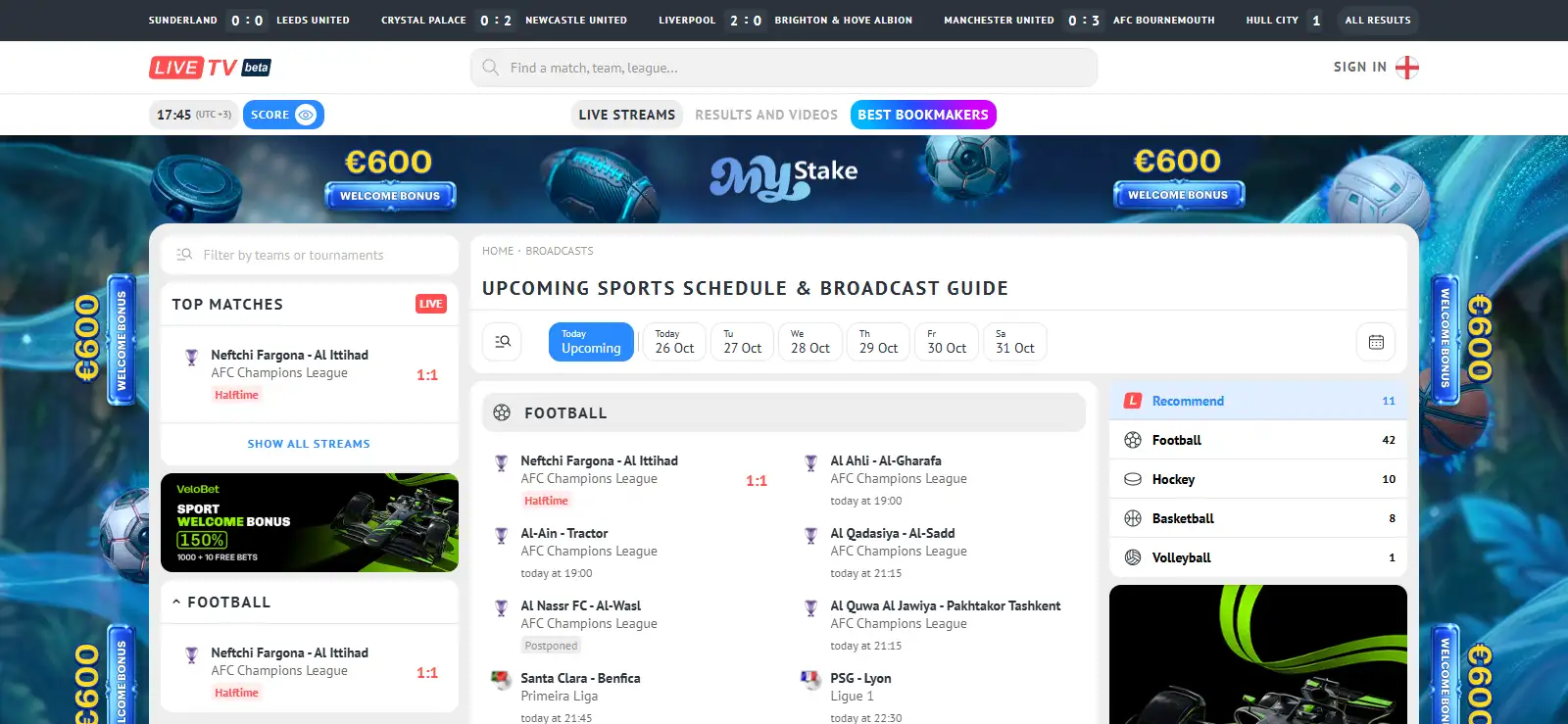This screenshot has height=724, width=1568.
Task: Click the red LIVE badge in Top Matches
Action: coord(431,304)
